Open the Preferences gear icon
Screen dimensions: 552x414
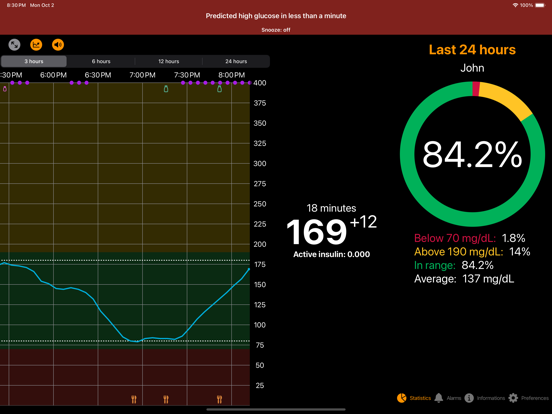513,398
